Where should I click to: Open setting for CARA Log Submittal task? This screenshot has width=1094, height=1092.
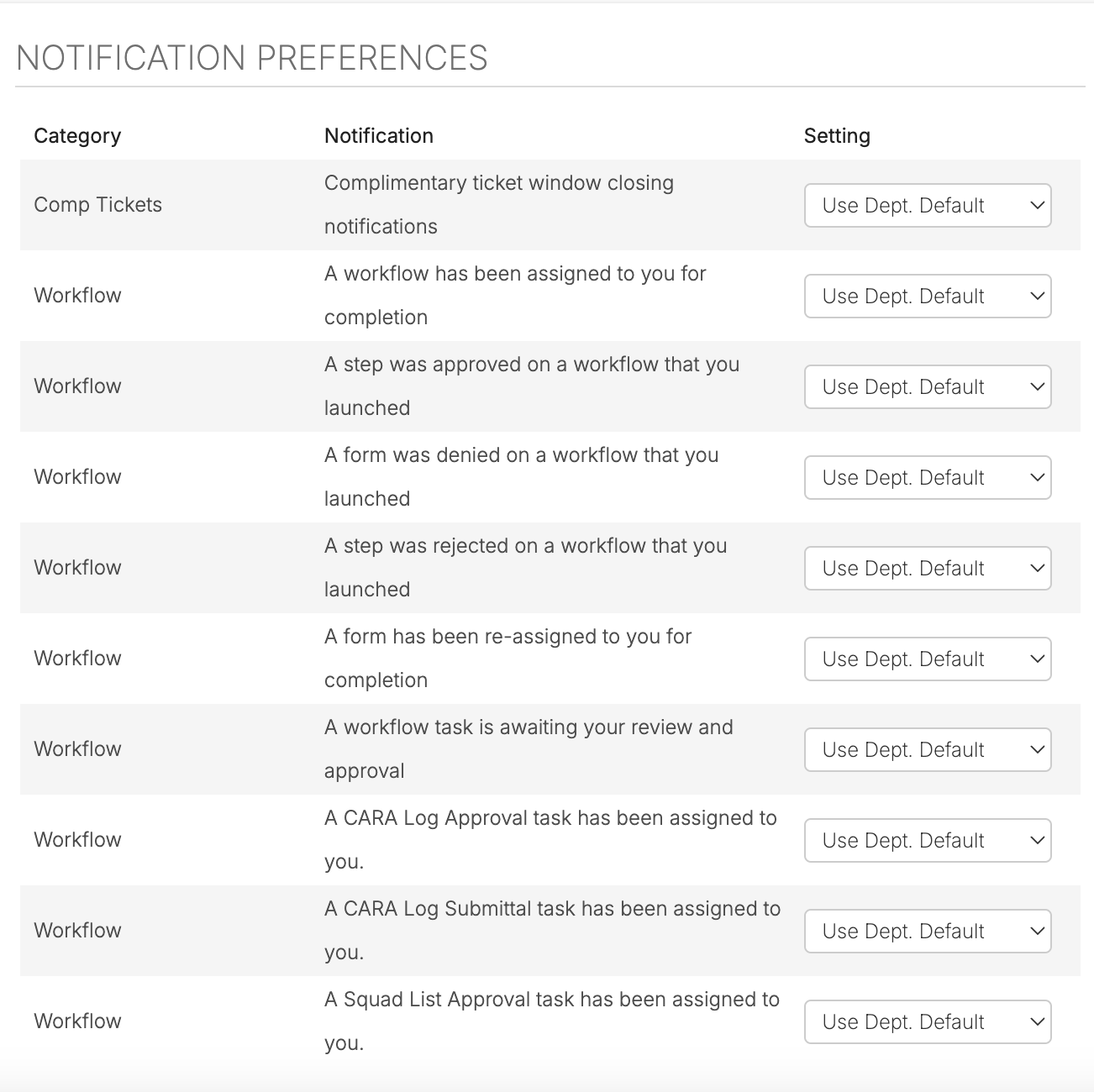[928, 931]
